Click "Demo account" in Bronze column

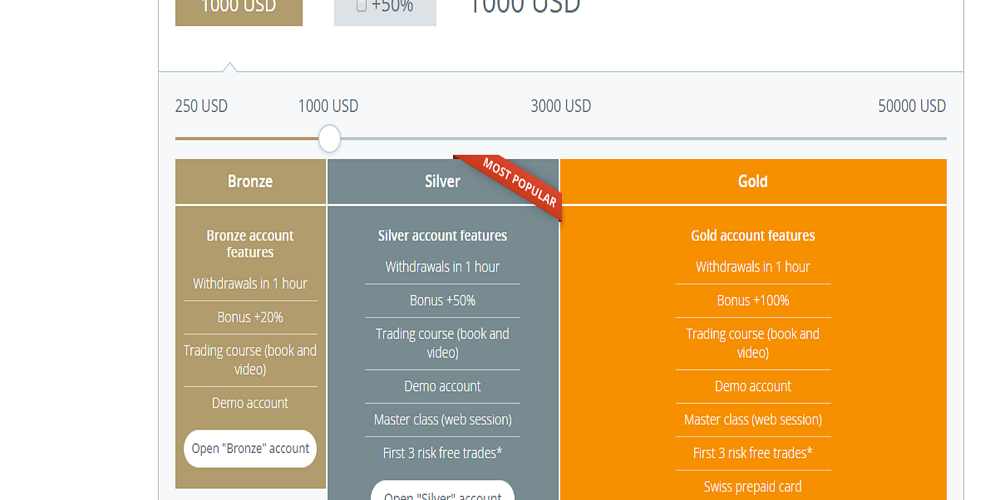point(250,403)
